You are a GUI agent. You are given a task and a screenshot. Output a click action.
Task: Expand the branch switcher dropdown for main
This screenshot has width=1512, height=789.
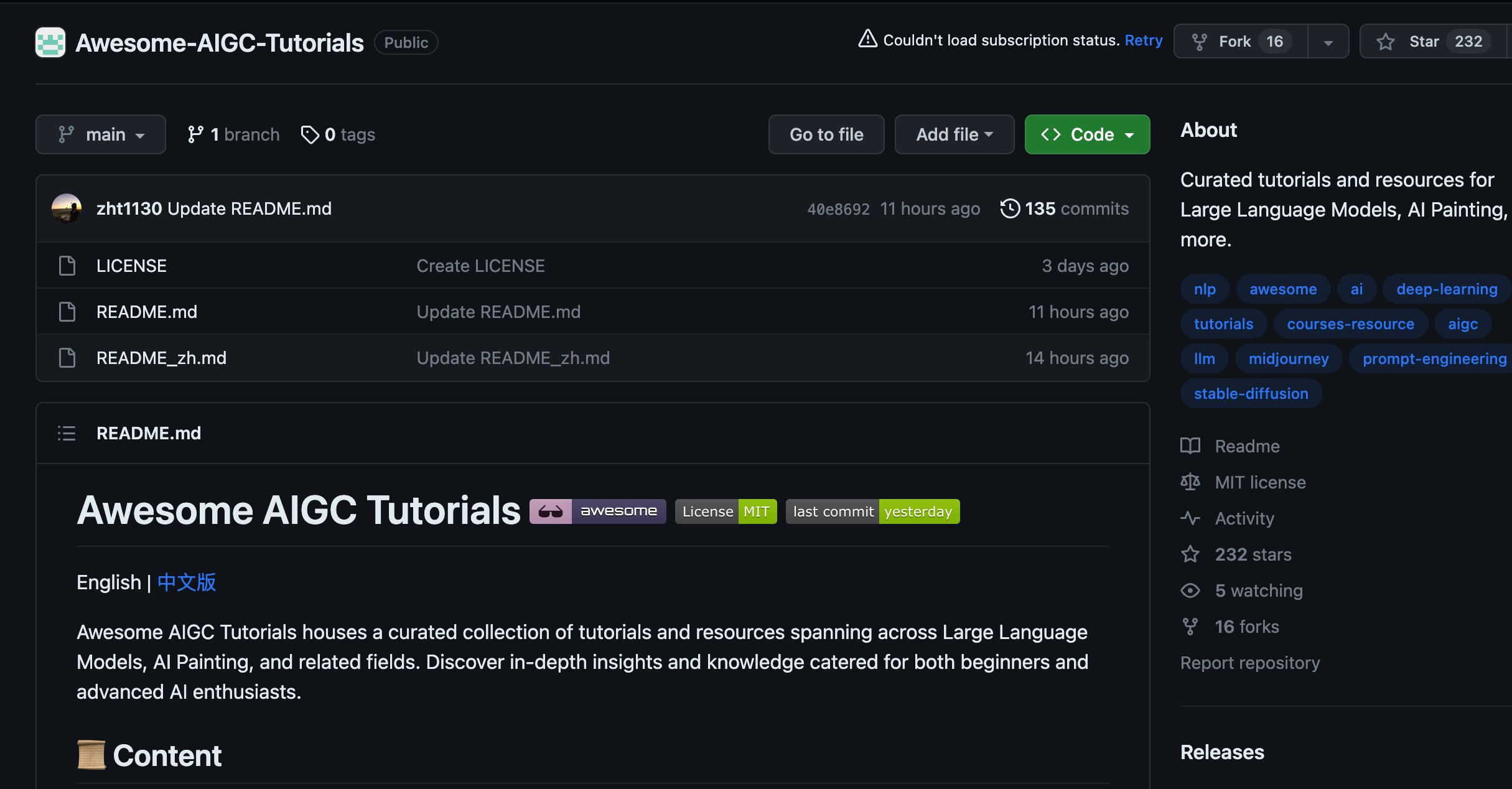click(x=100, y=134)
